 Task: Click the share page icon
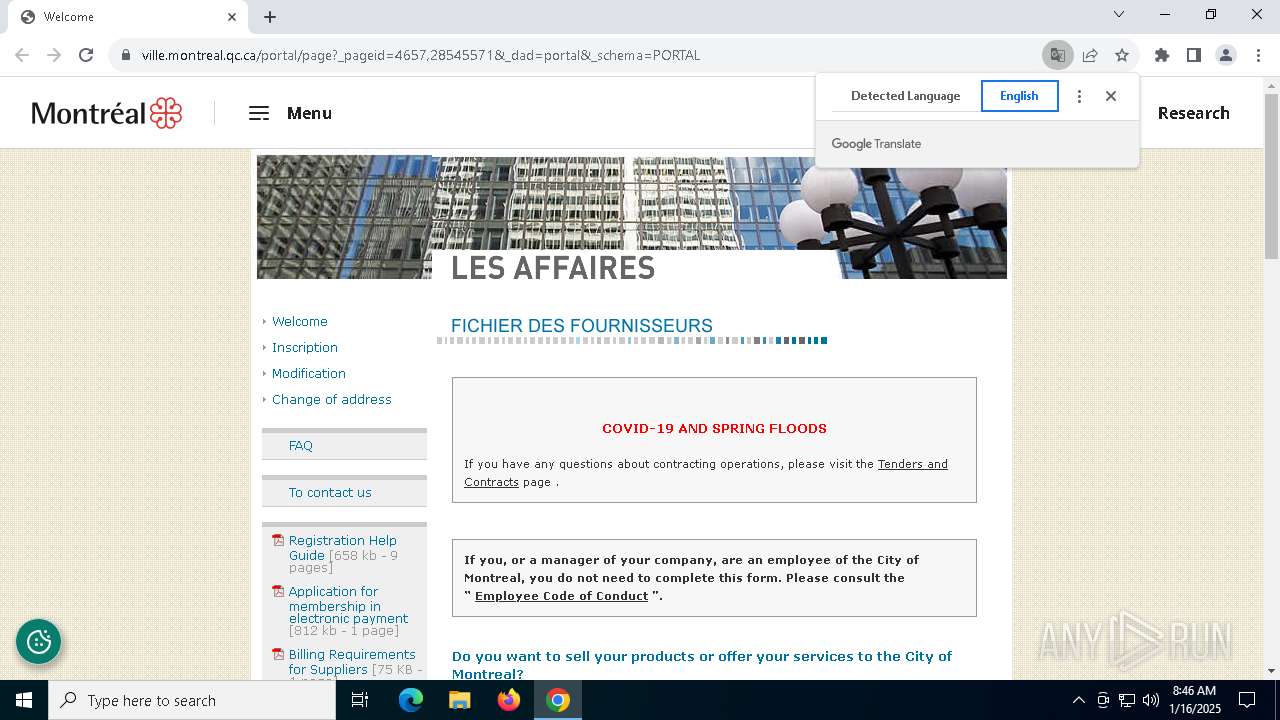tap(1090, 55)
